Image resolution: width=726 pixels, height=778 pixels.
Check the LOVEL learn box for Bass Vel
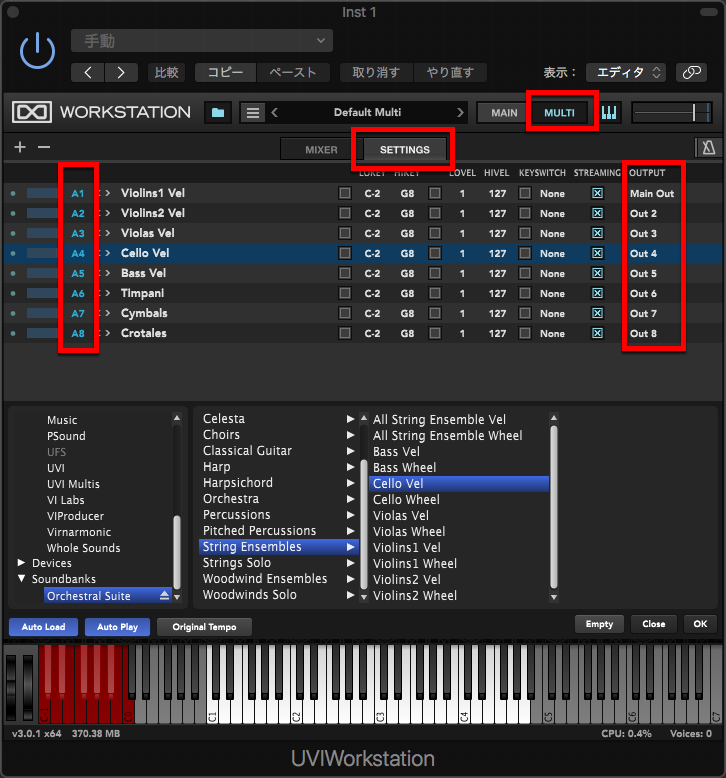[435, 273]
